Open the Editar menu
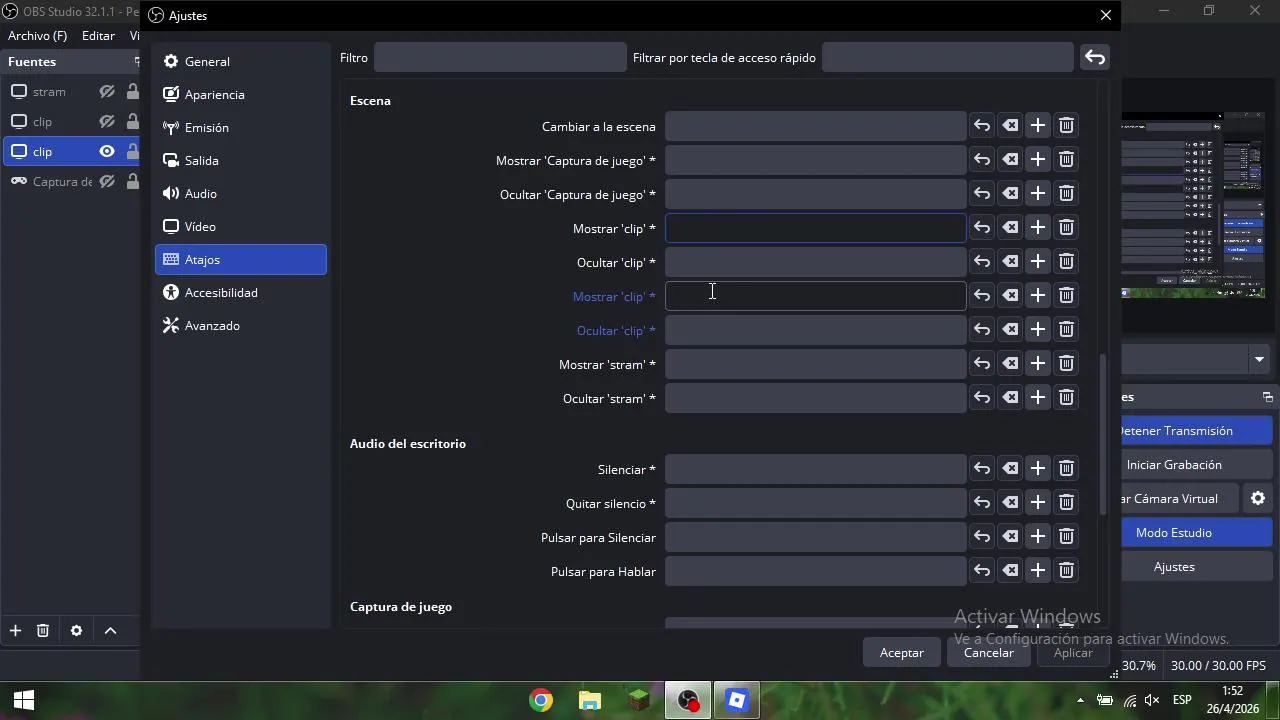Image resolution: width=1280 pixels, height=720 pixels. 98,36
